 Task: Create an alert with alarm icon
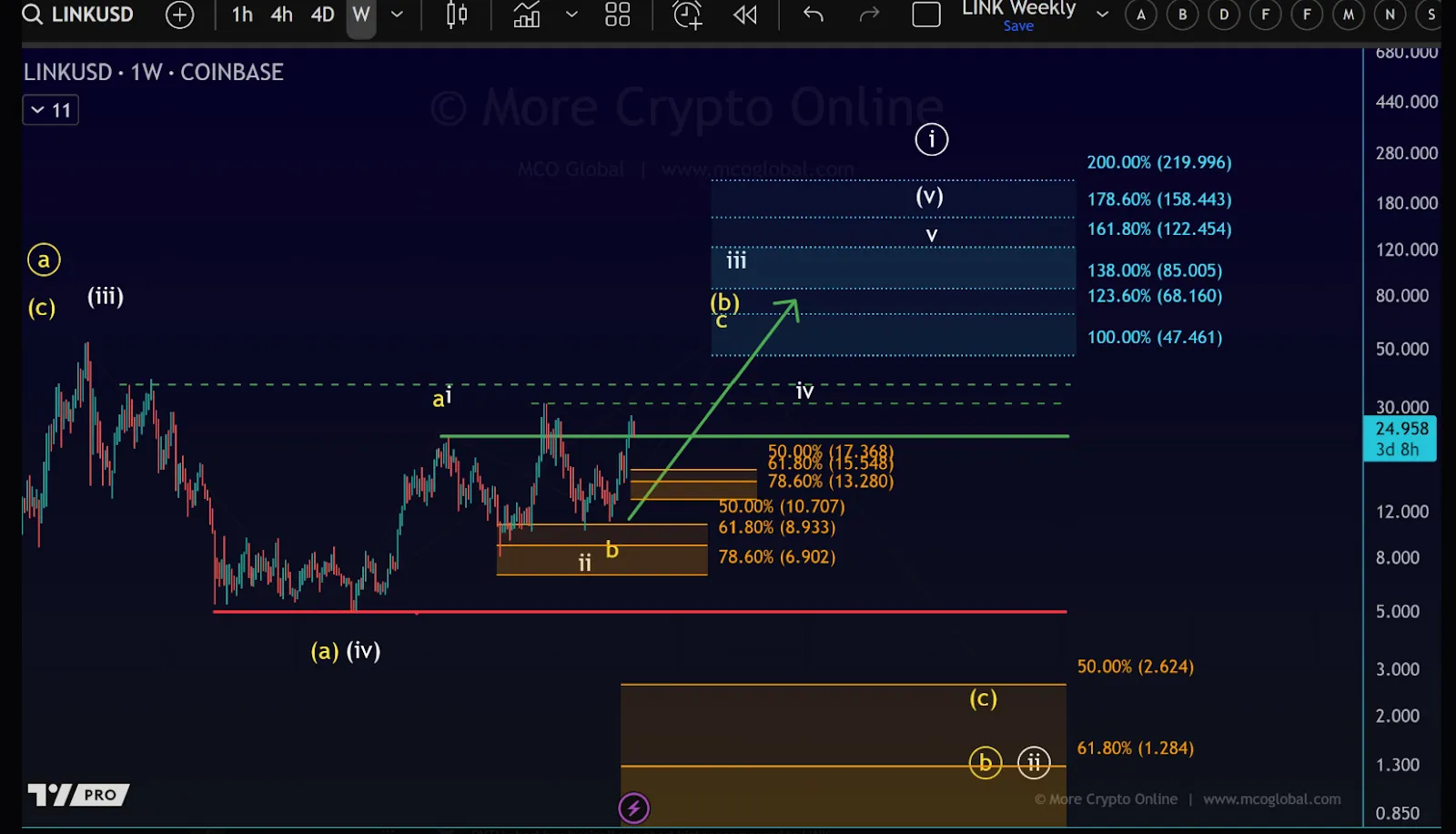687,15
